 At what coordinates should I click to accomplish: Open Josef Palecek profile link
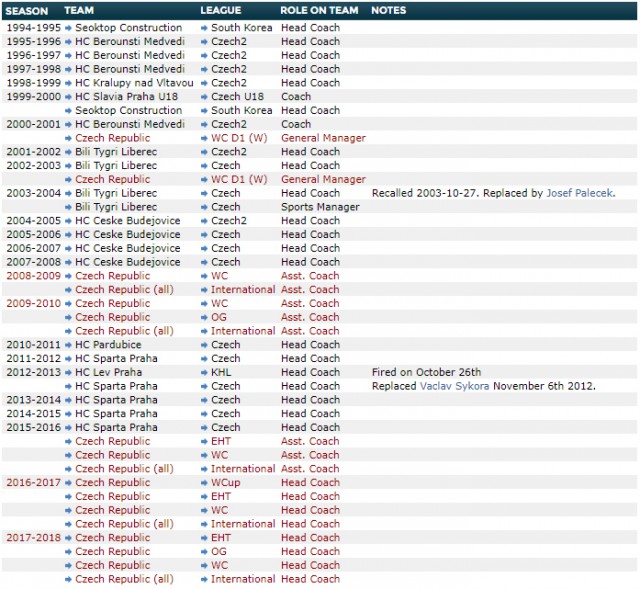[x=580, y=193]
